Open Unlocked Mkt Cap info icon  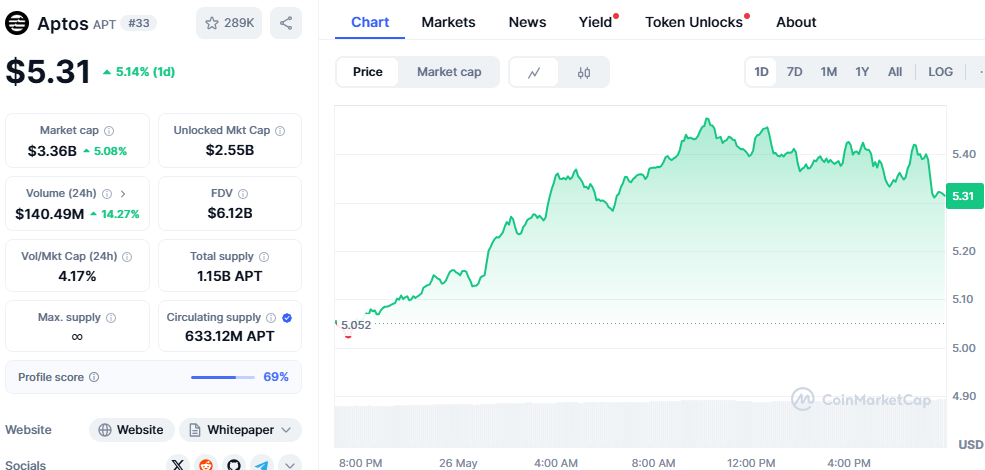point(280,131)
